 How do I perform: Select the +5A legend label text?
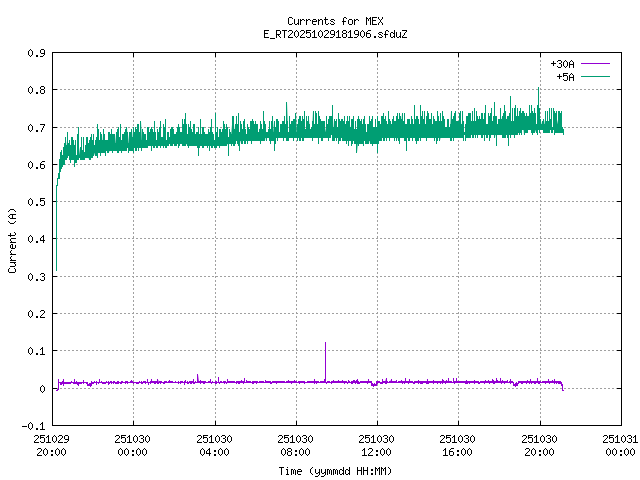click(x=565, y=75)
